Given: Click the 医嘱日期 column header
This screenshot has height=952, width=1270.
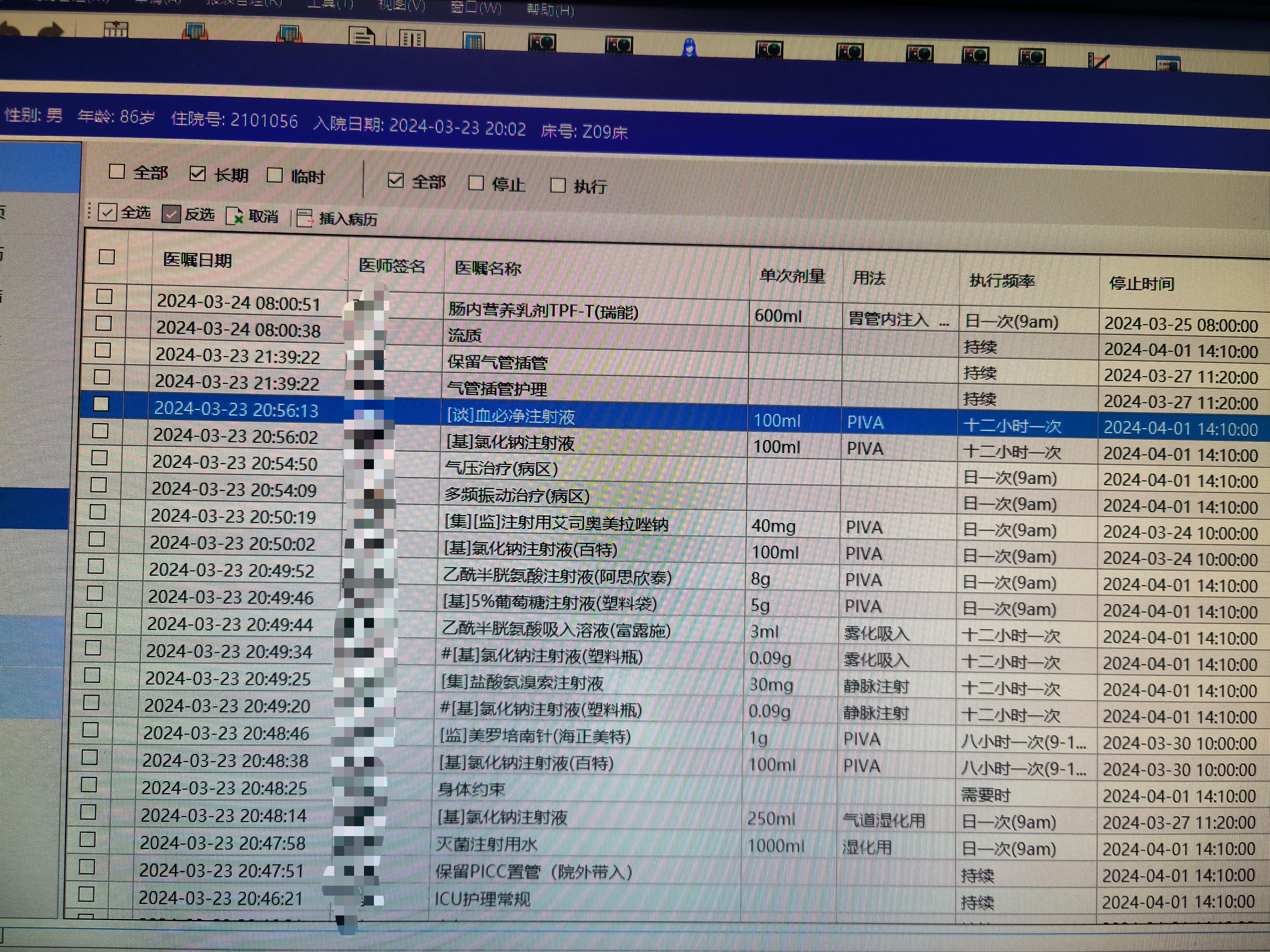Looking at the screenshot, I should tap(198, 260).
